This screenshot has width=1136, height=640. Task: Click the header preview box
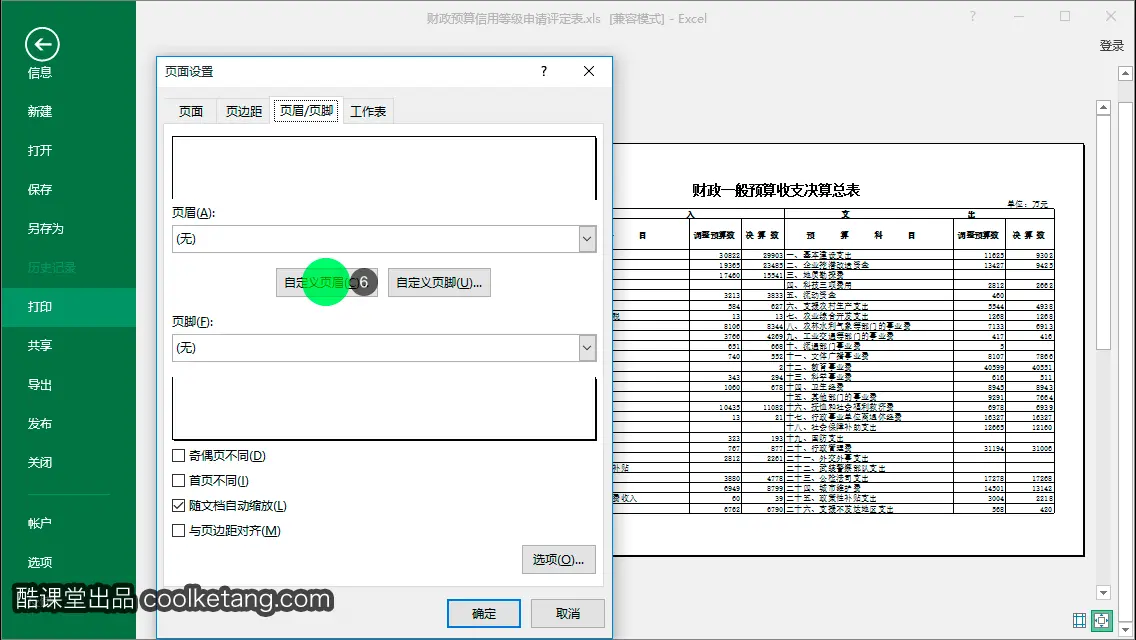pos(384,167)
